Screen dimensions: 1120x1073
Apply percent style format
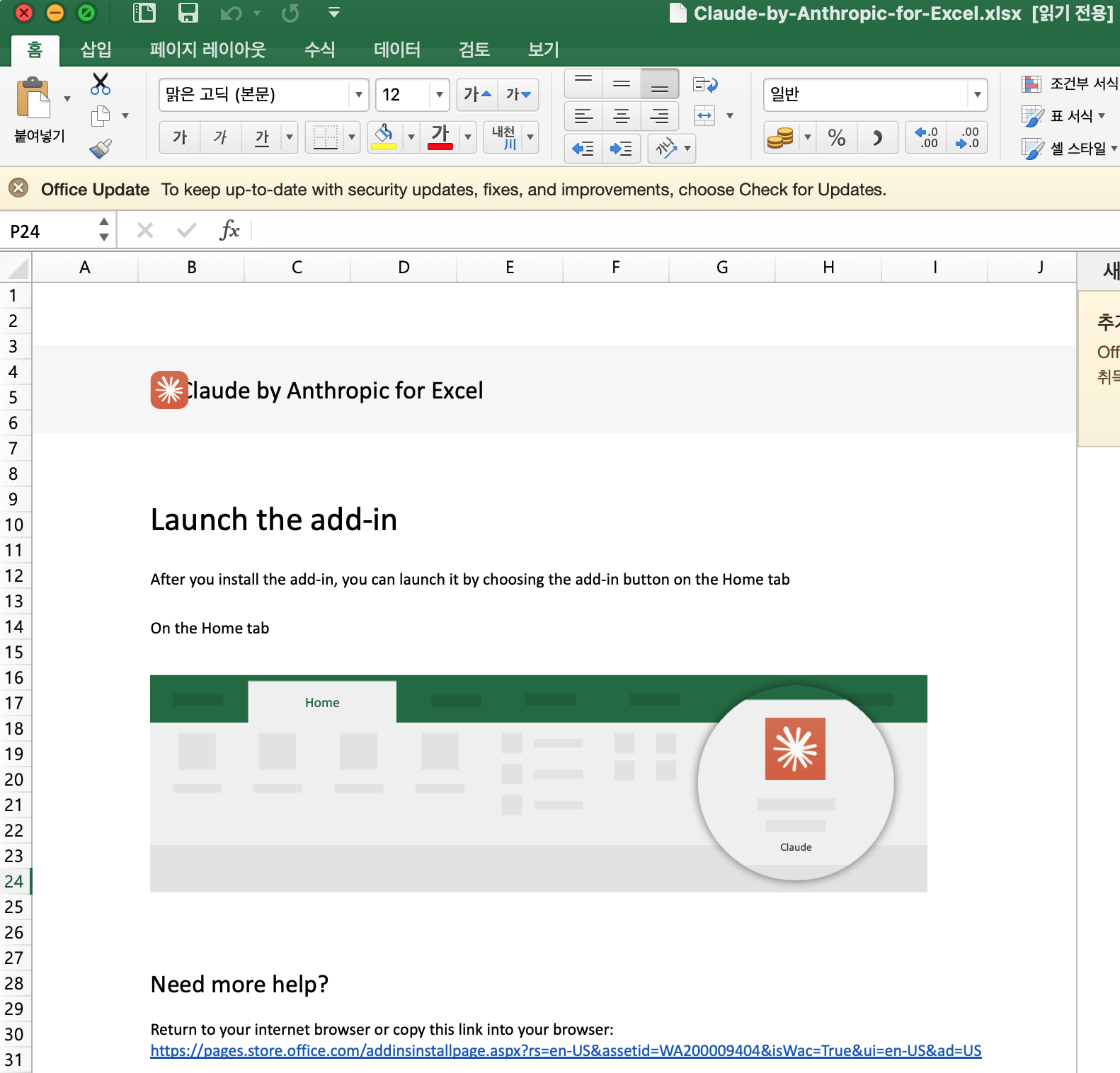pos(837,137)
